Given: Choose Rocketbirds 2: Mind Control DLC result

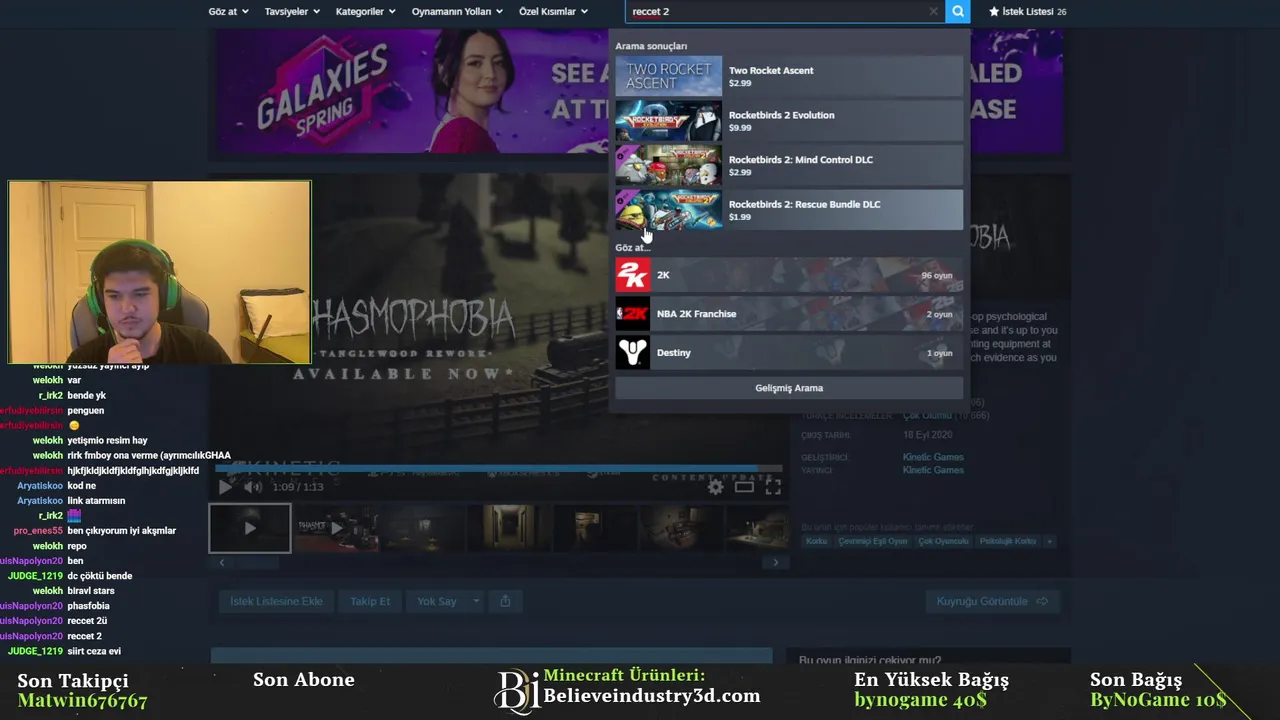Looking at the screenshot, I should (x=789, y=165).
